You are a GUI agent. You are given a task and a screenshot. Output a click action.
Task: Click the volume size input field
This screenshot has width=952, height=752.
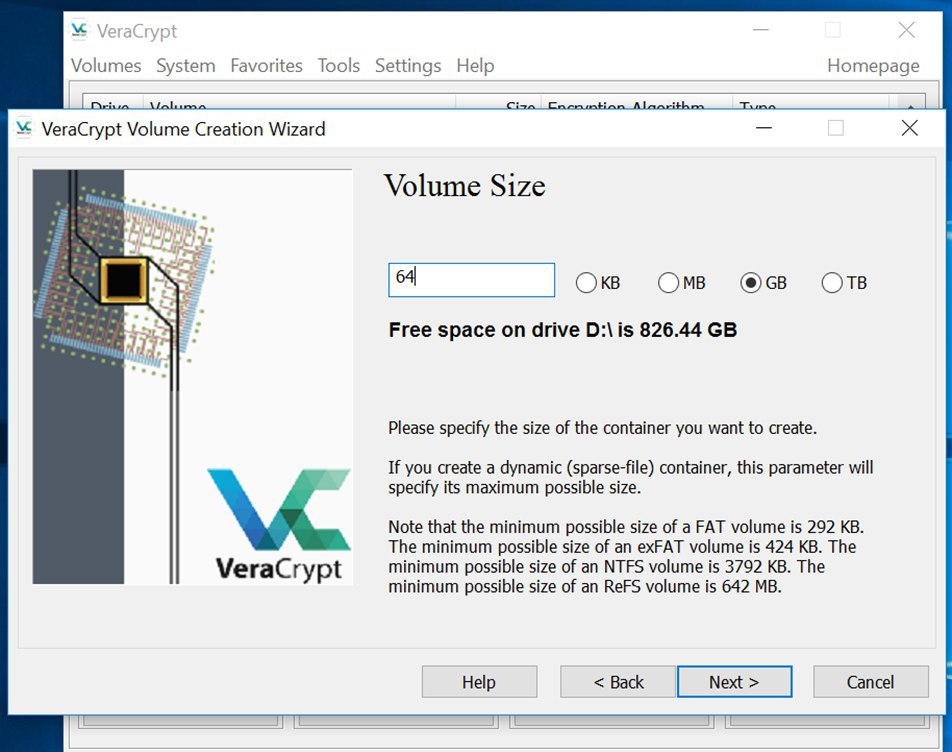[x=471, y=280]
